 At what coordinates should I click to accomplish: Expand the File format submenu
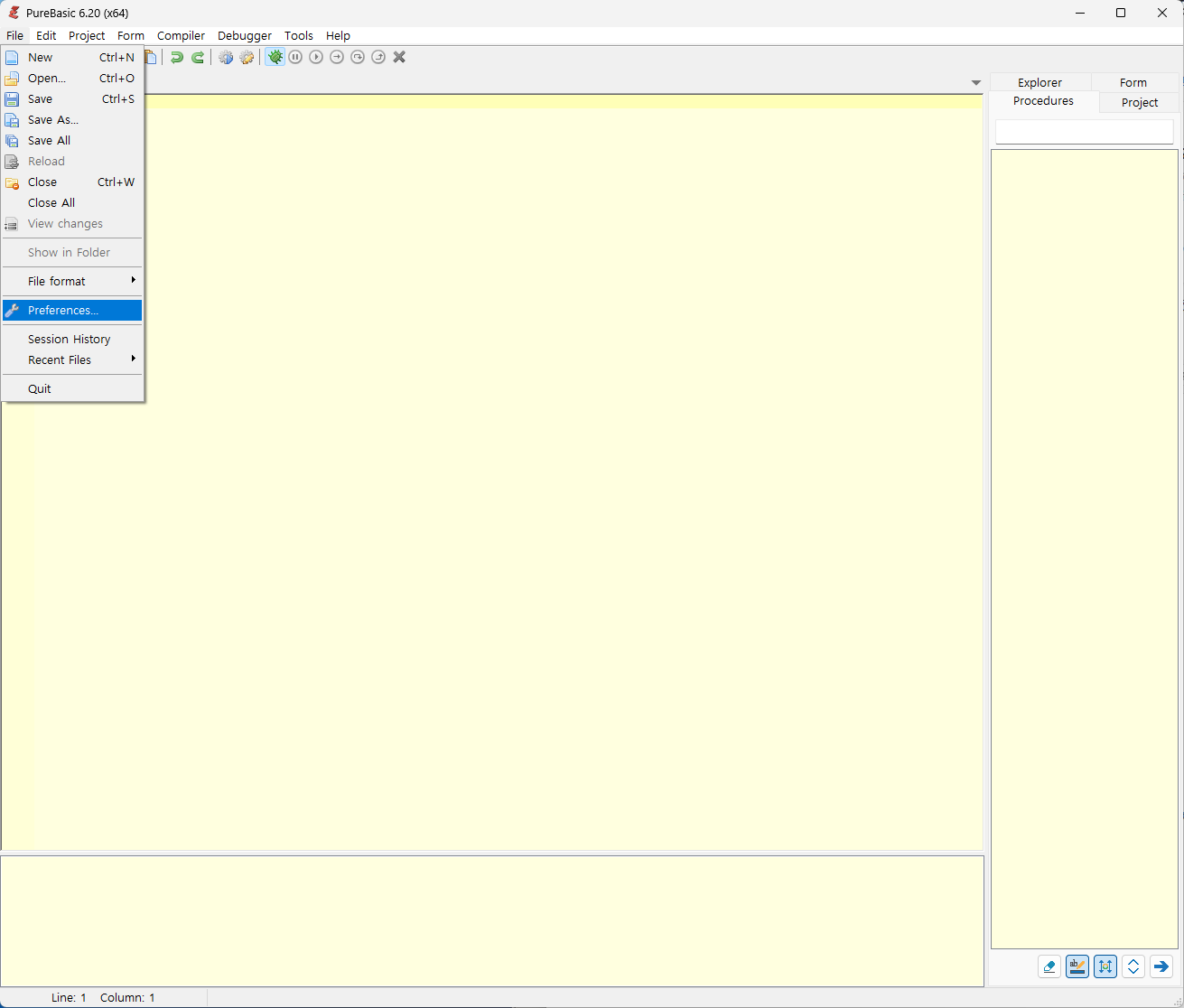72,281
